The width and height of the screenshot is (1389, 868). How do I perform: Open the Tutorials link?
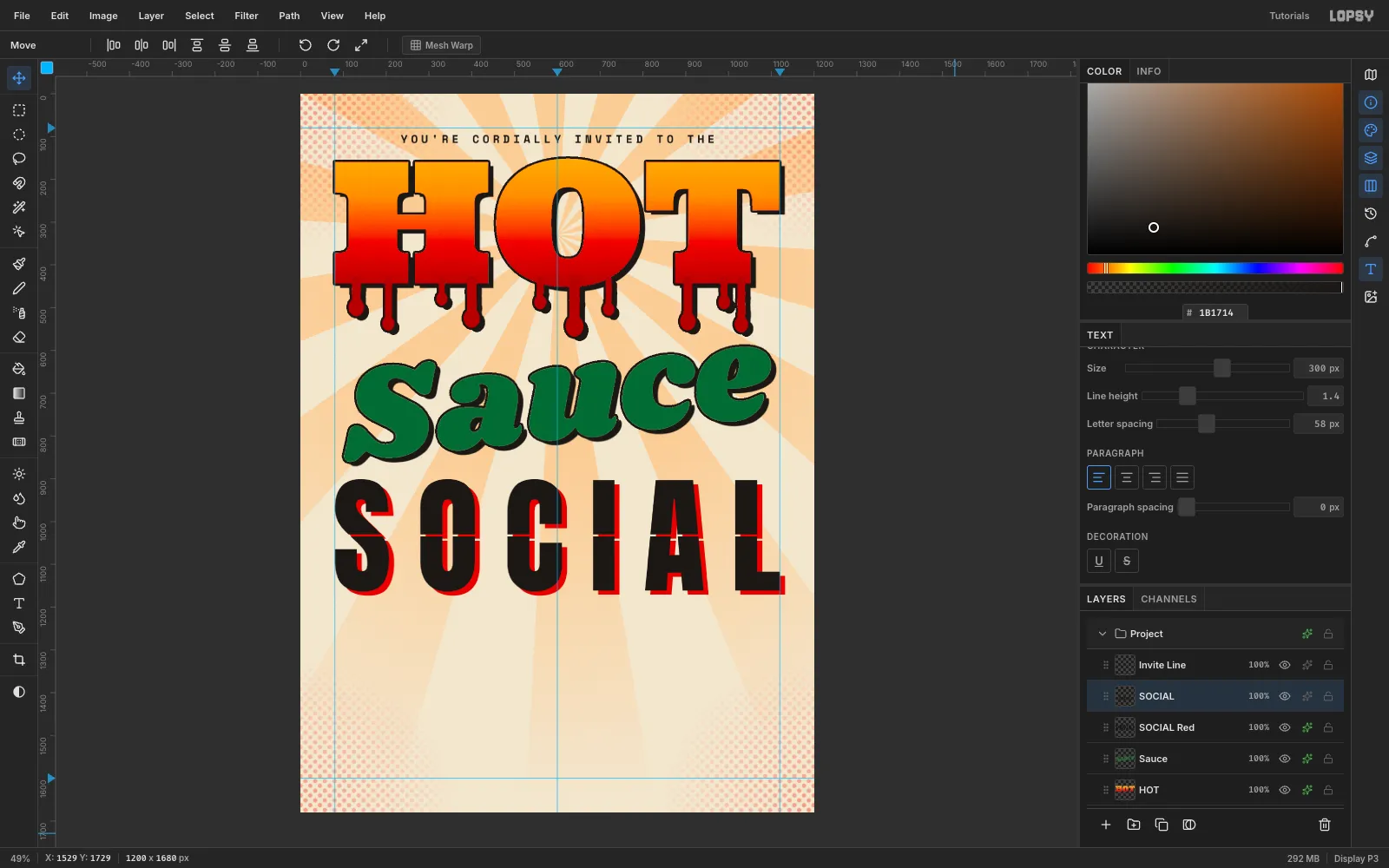point(1289,16)
